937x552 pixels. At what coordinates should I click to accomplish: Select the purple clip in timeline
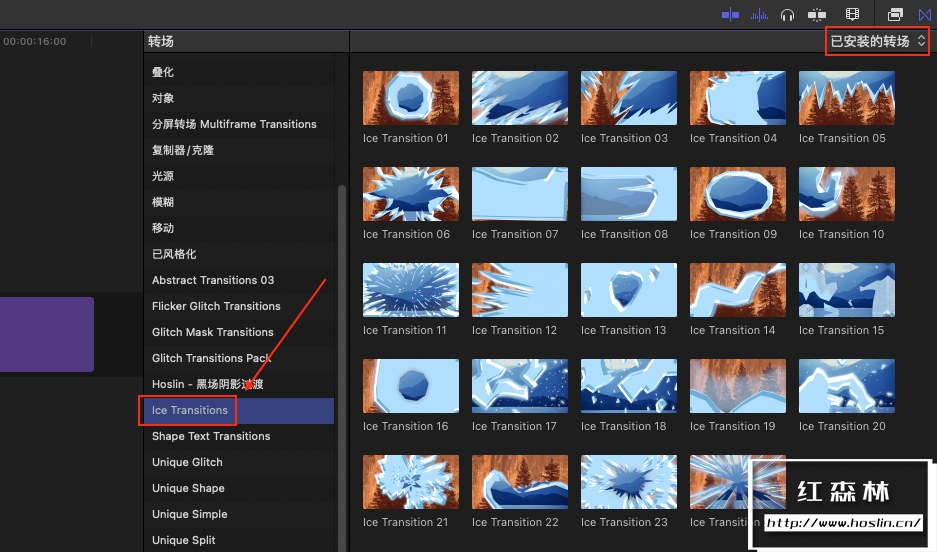46,334
